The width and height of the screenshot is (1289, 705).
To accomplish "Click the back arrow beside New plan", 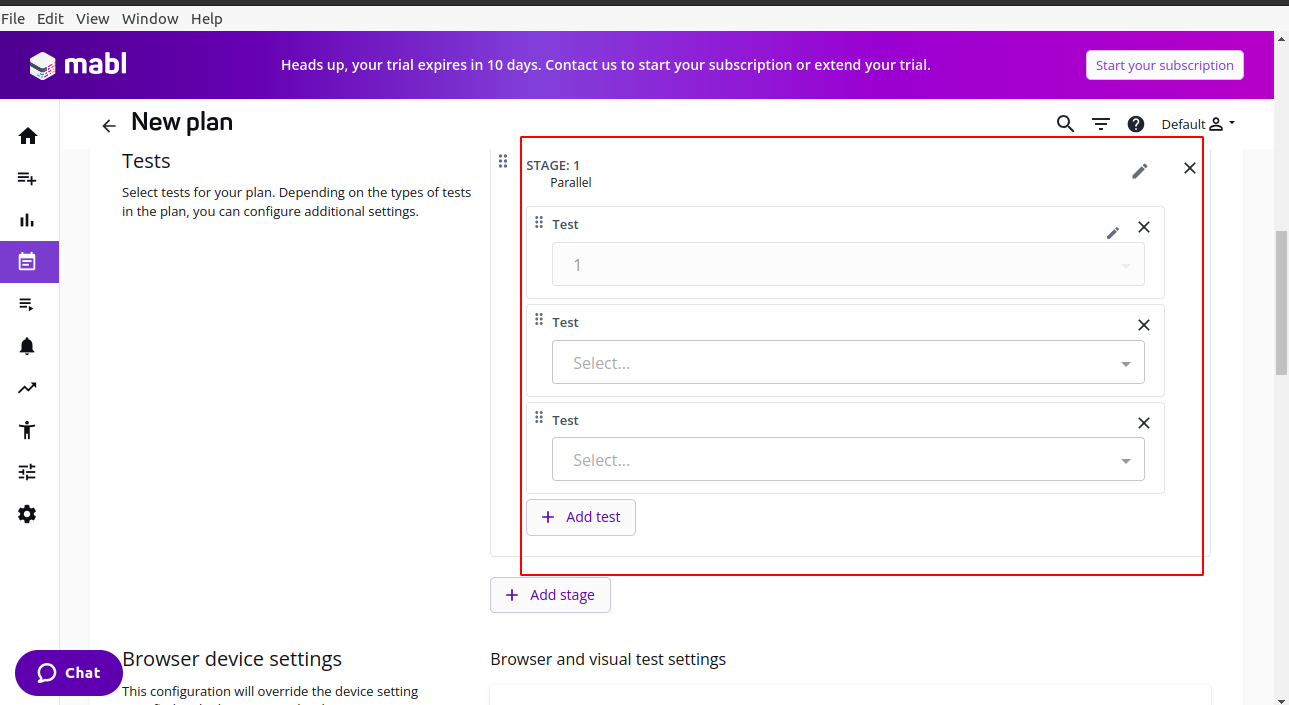I will [109, 126].
